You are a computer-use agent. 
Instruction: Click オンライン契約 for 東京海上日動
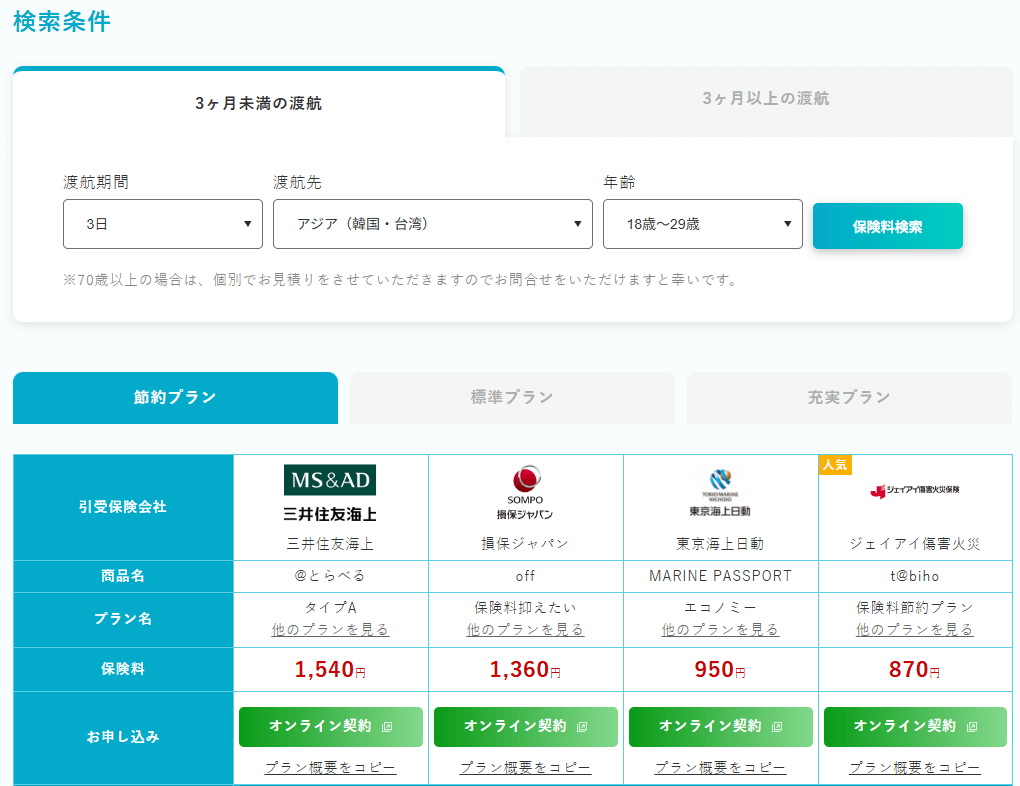click(x=720, y=727)
